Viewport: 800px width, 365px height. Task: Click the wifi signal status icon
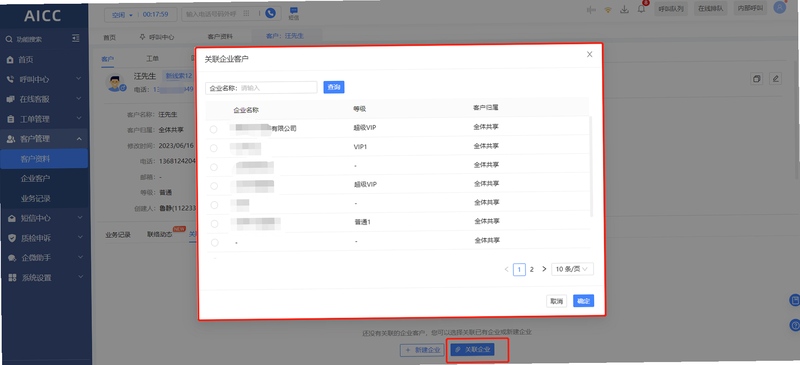point(608,10)
